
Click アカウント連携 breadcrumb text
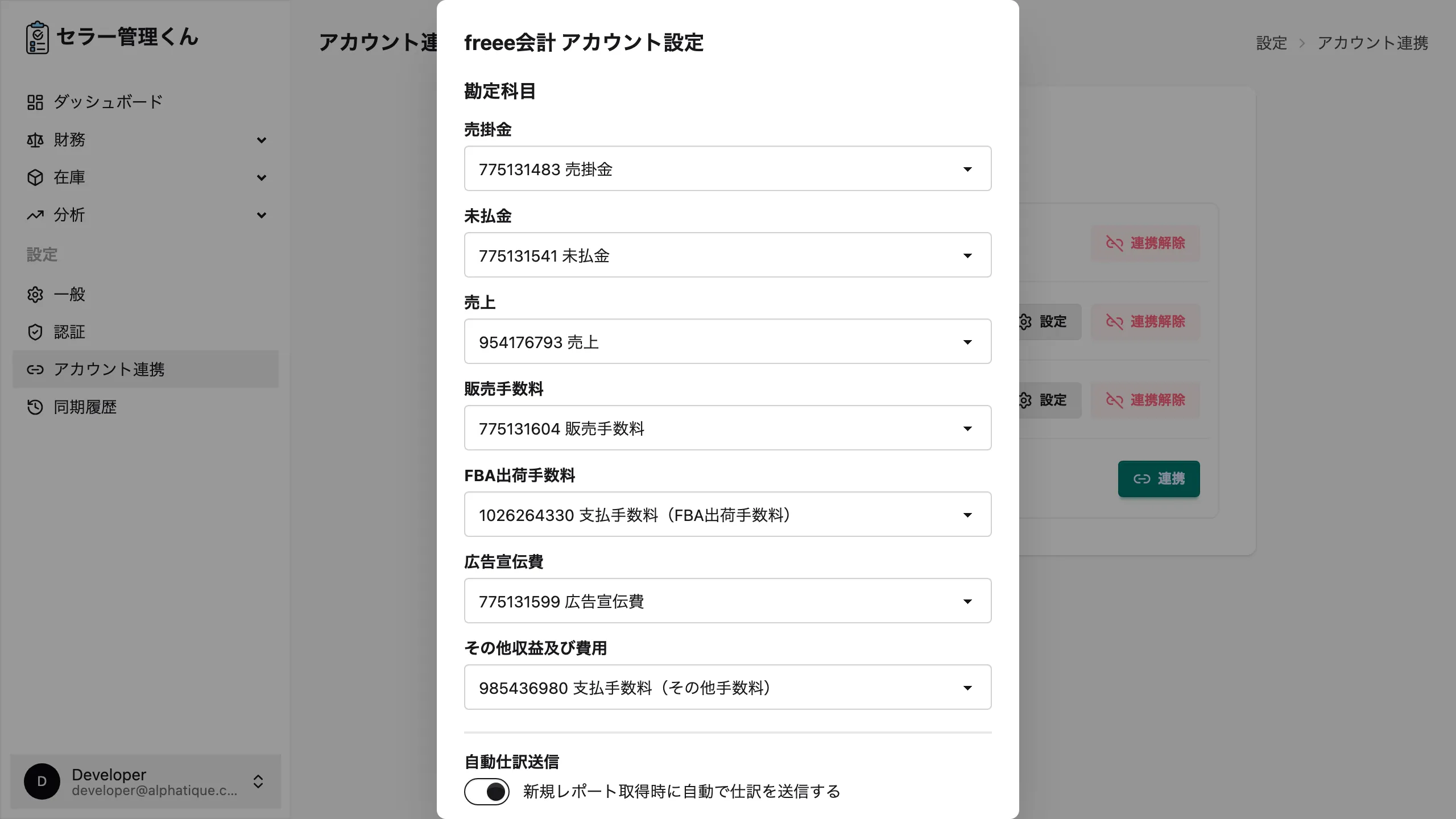[x=1373, y=43]
